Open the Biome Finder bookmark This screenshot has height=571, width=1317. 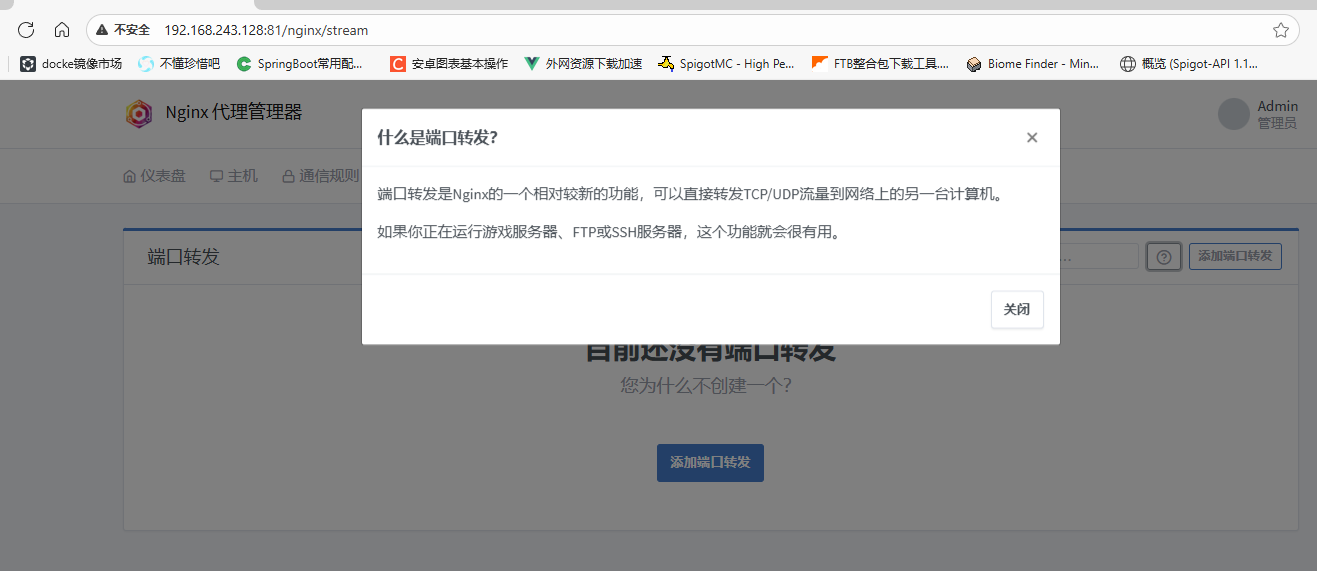click(x=1032, y=64)
